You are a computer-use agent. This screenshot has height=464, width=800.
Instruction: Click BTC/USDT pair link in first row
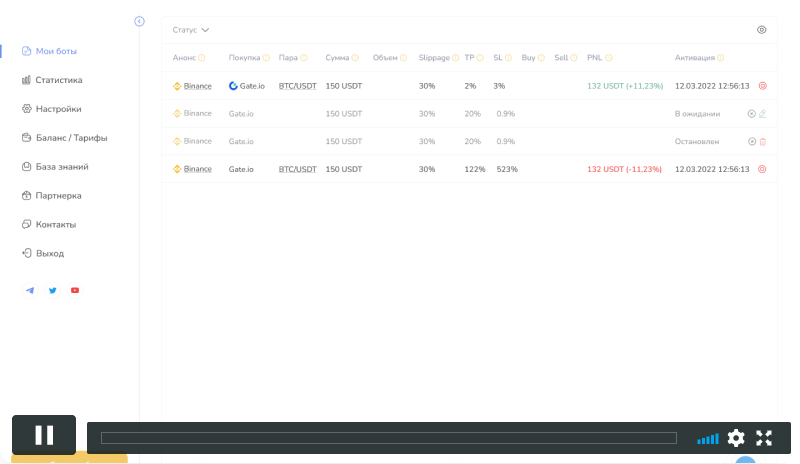[x=297, y=86]
